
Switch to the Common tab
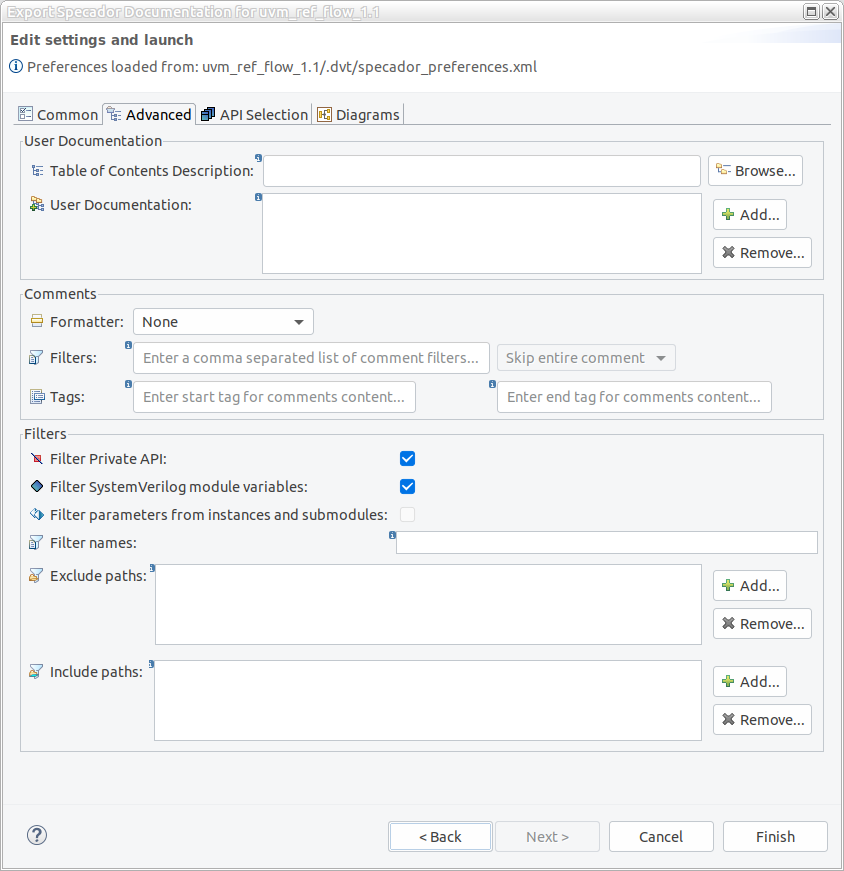pyautogui.click(x=59, y=115)
